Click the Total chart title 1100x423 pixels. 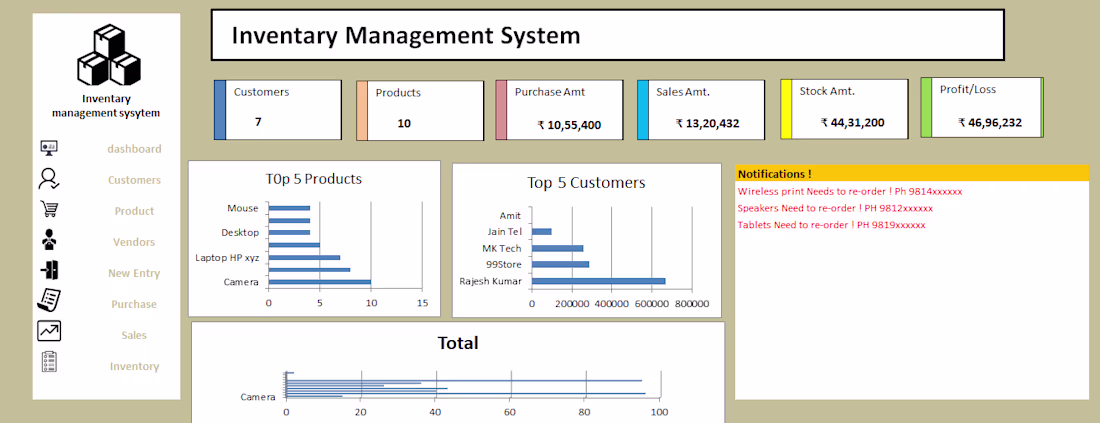[458, 343]
